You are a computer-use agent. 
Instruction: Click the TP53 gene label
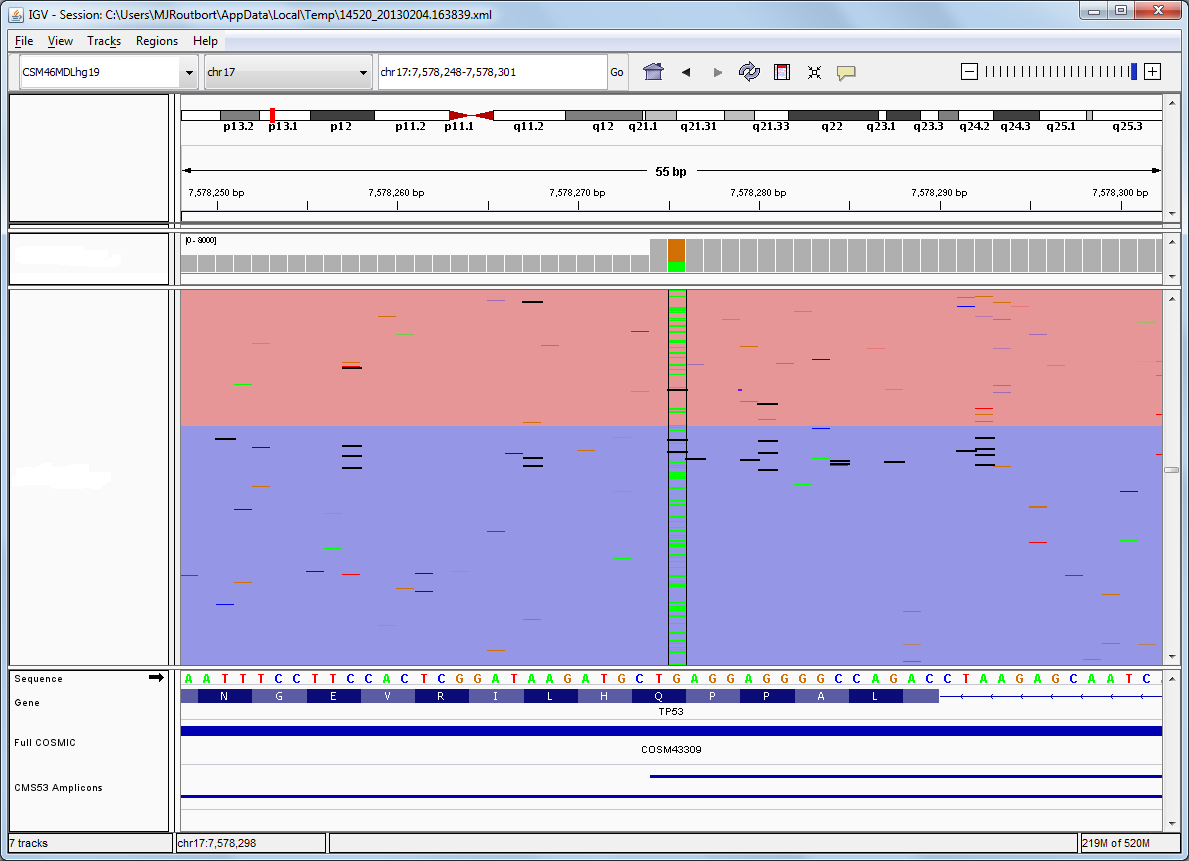[671, 712]
